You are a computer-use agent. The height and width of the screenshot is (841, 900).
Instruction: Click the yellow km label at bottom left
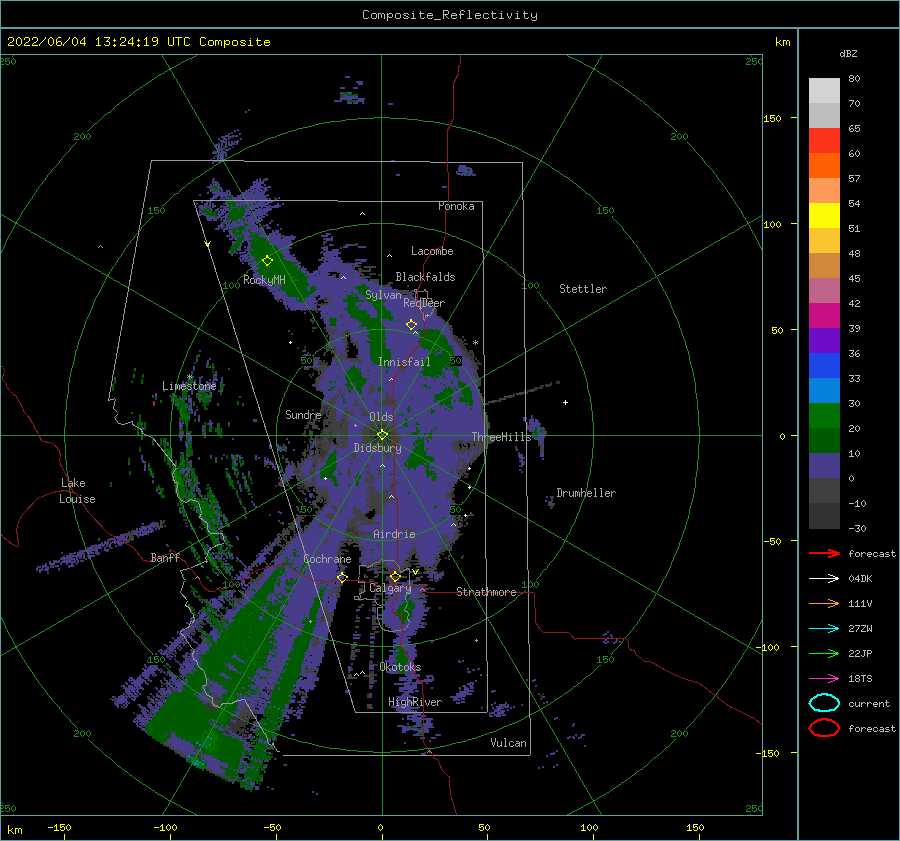point(15,830)
